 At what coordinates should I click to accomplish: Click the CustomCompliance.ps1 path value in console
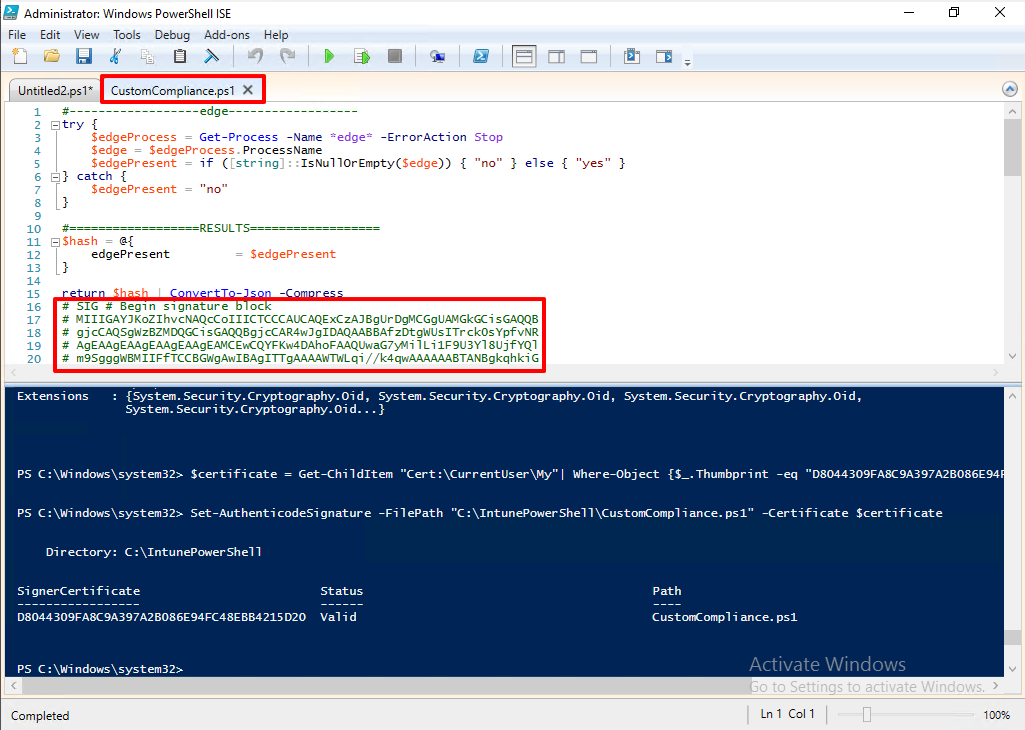click(724, 617)
